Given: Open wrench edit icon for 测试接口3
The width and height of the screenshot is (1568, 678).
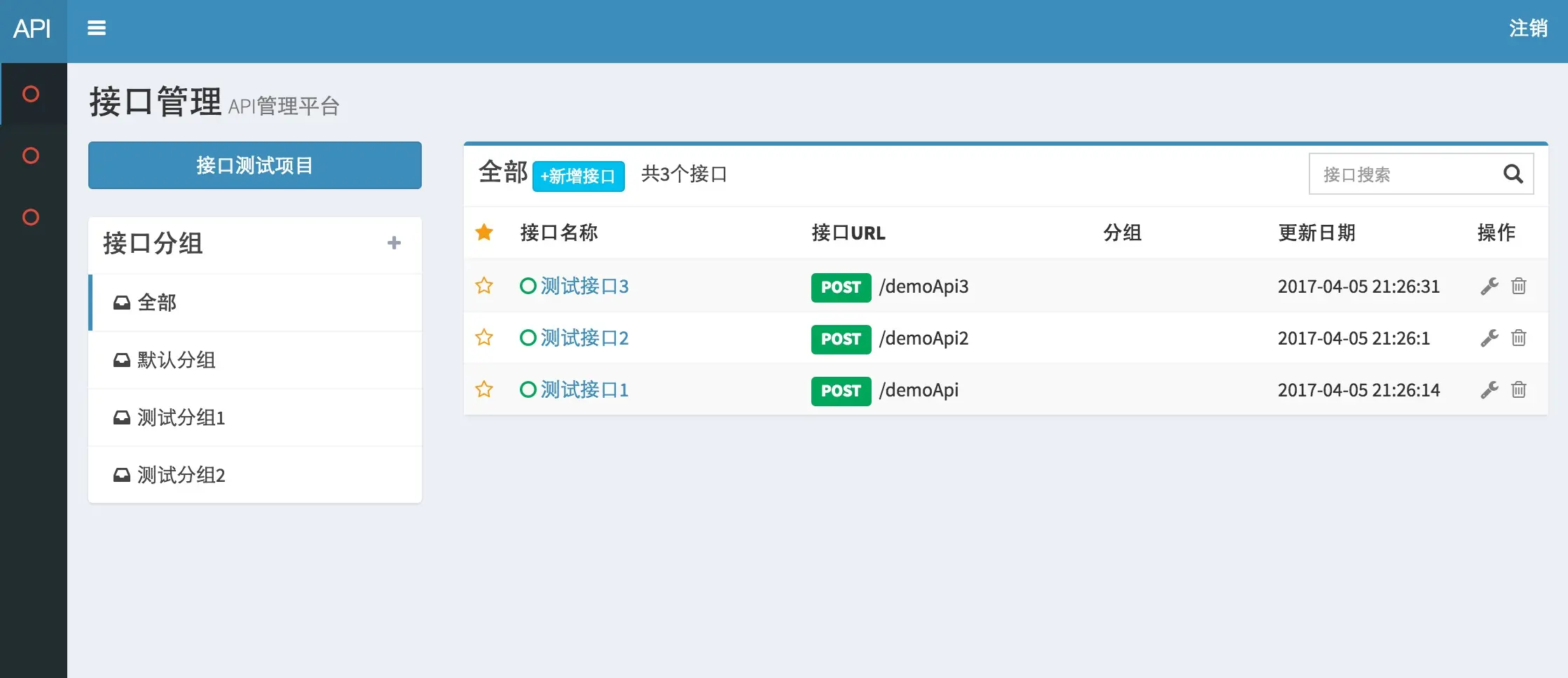Looking at the screenshot, I should tap(1491, 286).
